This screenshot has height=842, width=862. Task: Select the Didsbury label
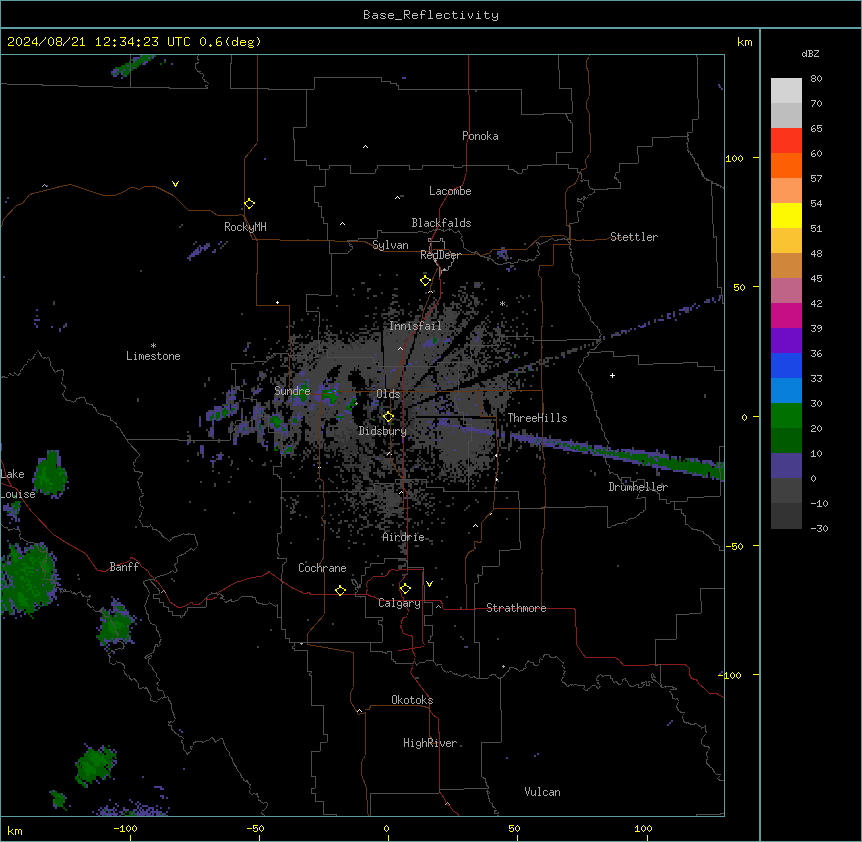click(383, 431)
